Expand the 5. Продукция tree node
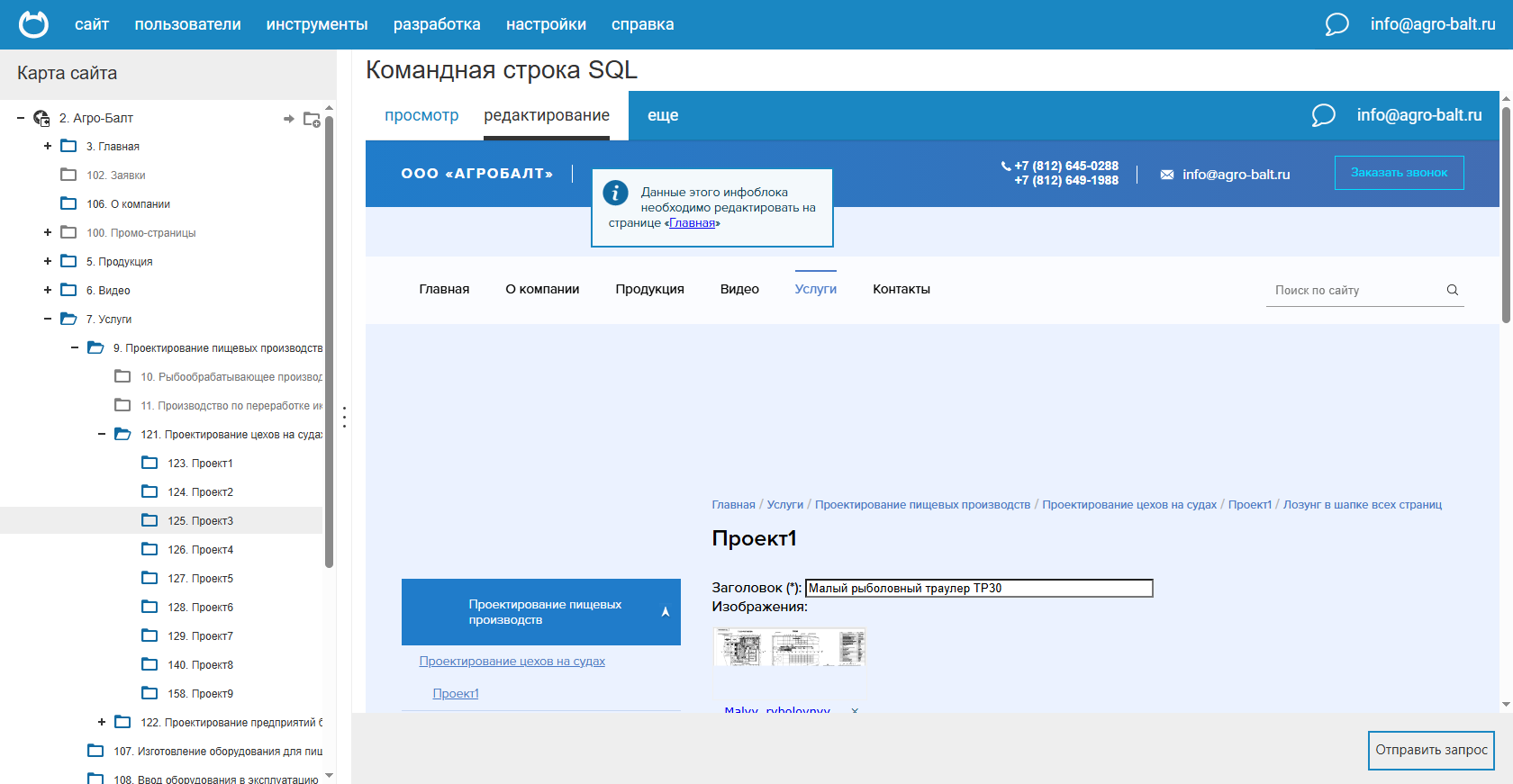 tap(48, 261)
